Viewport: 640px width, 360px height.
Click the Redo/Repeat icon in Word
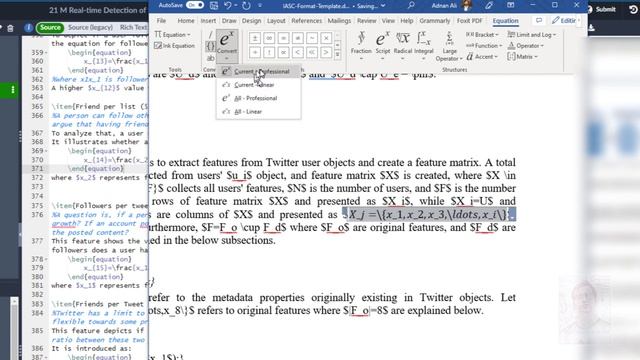tap(246, 5)
